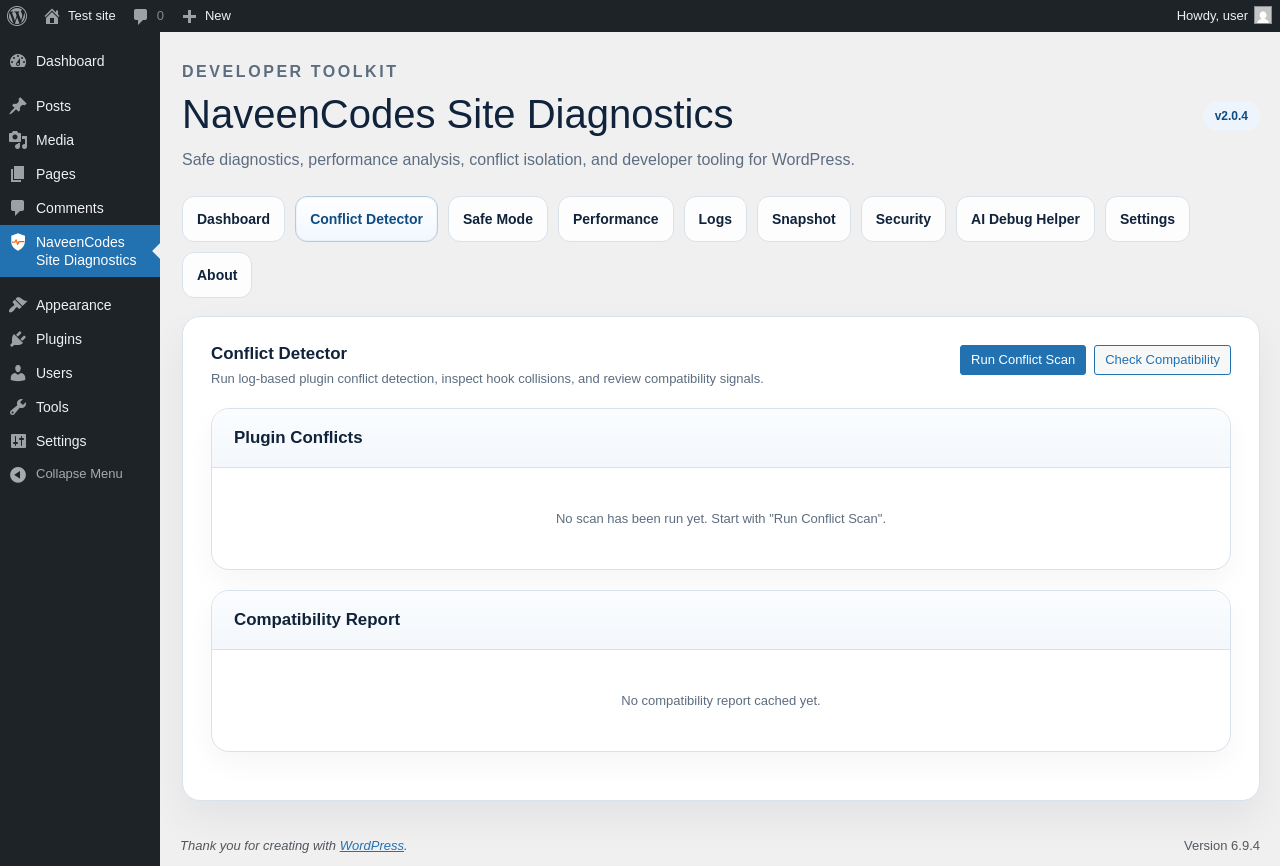Follow the WordPress footer link
This screenshot has width=1280, height=866.
coord(371,845)
